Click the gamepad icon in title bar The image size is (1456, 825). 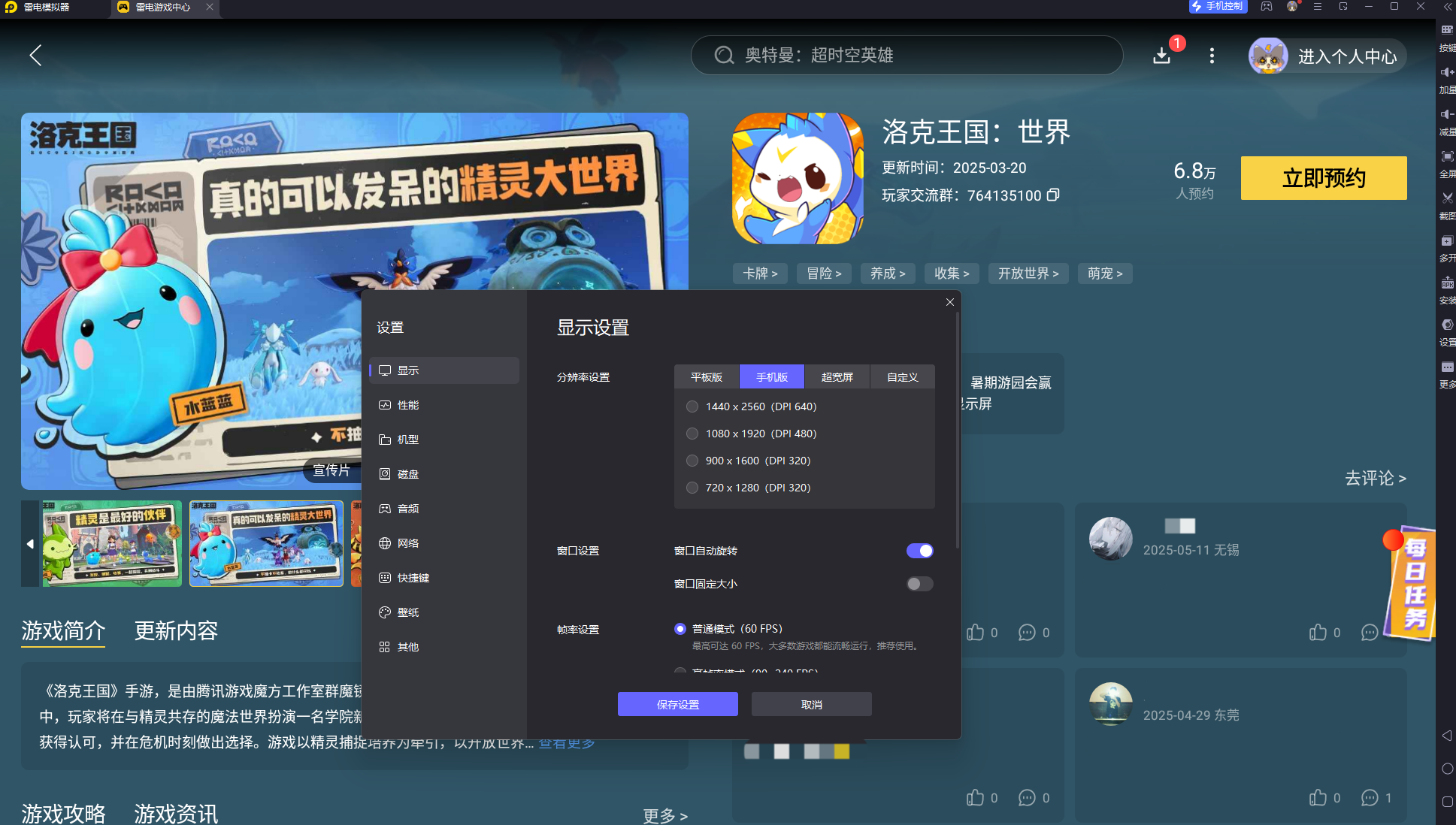(x=1267, y=6)
